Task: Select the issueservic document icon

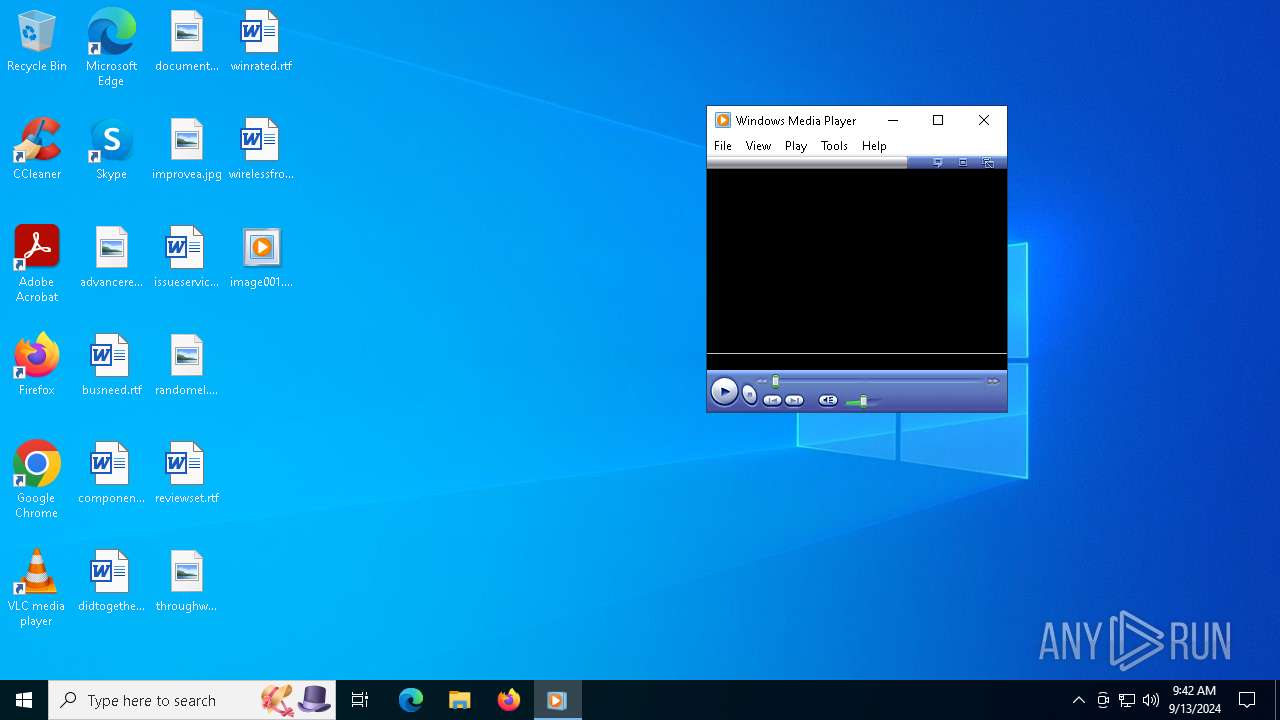Action: pyautogui.click(x=187, y=258)
